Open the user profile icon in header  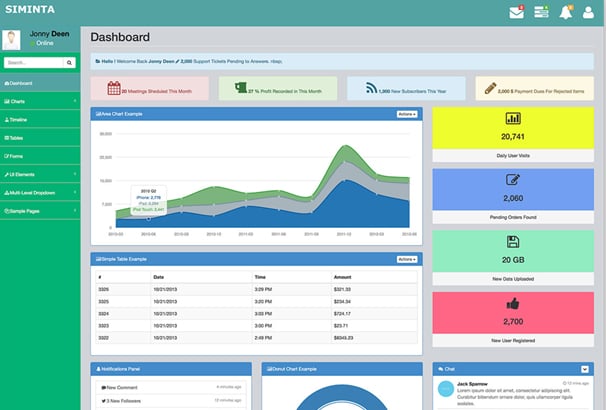pos(588,12)
